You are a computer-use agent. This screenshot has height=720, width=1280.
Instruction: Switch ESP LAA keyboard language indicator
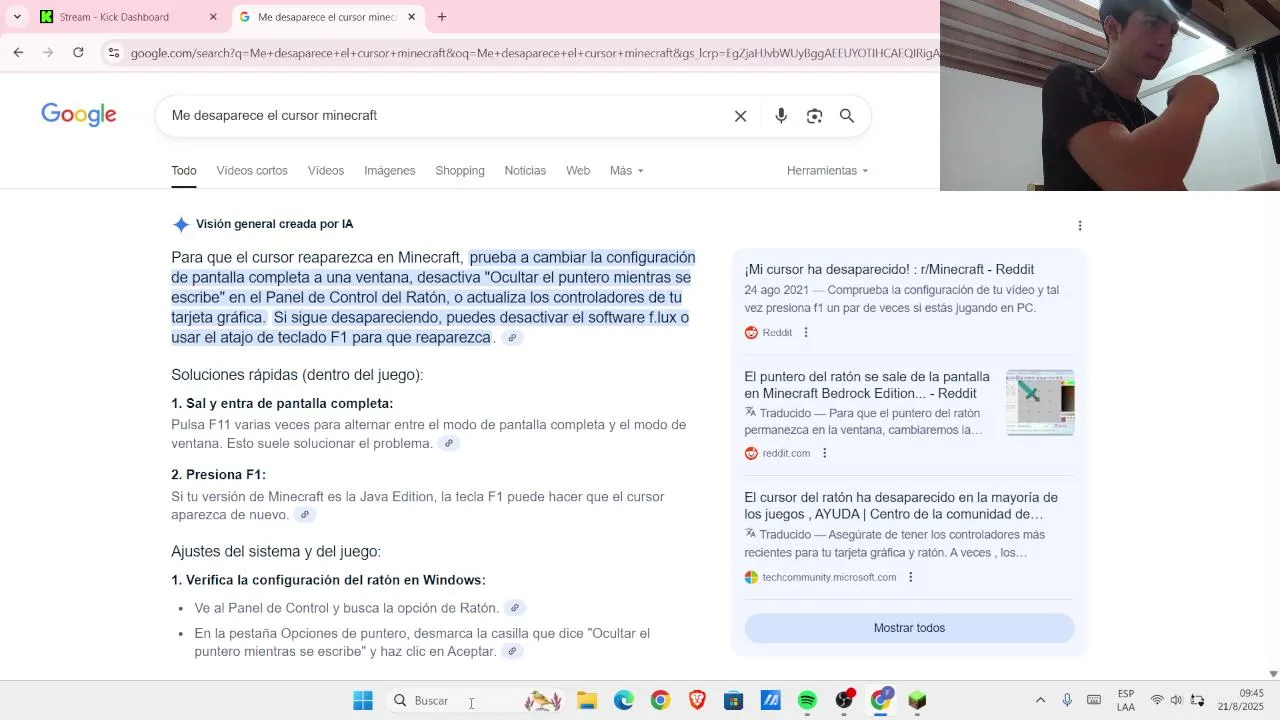(x=1126, y=700)
